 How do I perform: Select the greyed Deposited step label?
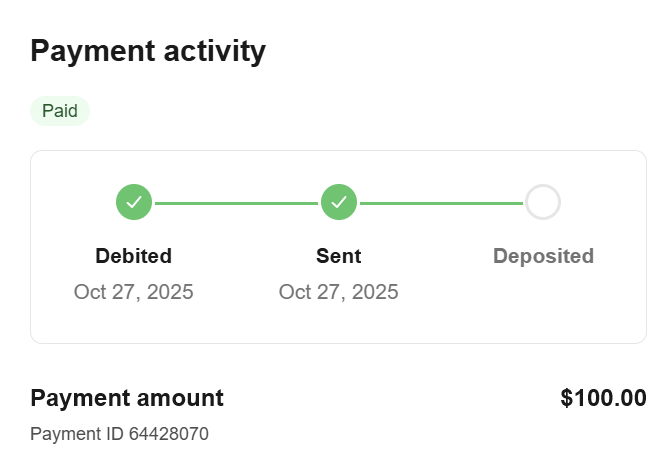coord(543,256)
